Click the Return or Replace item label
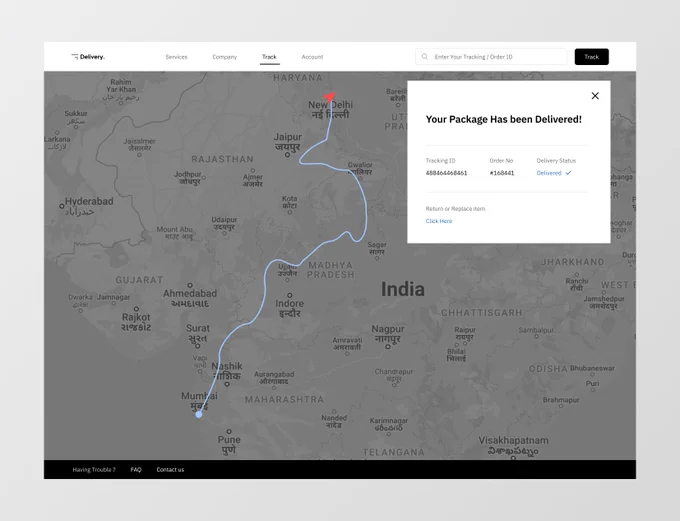680x521 pixels. point(455,209)
